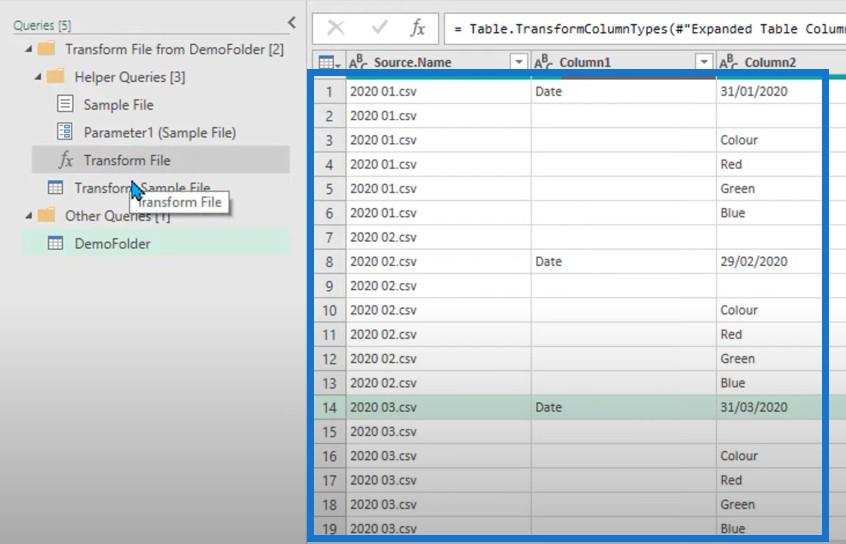The height and width of the screenshot is (544, 846).
Task: Click the ABC type icon for Column1
Action: pyautogui.click(x=544, y=62)
